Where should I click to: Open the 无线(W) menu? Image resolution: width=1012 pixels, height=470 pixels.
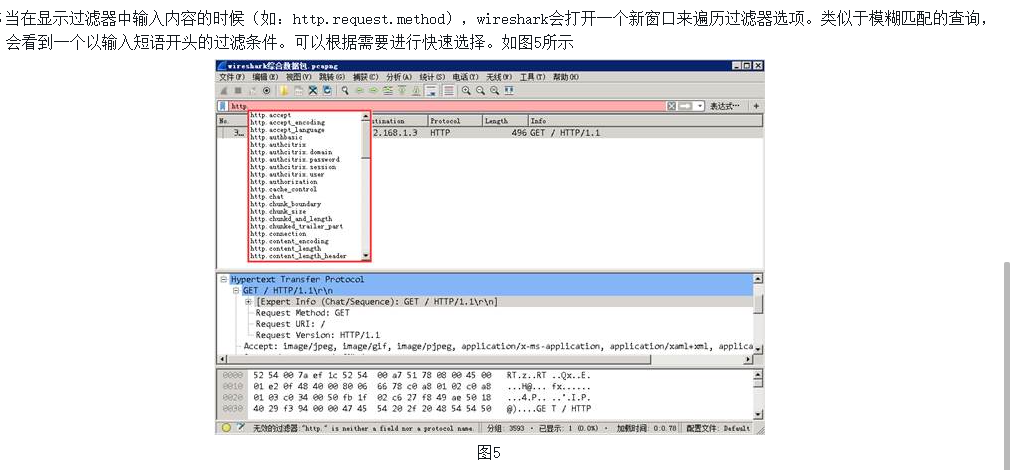tap(499, 77)
